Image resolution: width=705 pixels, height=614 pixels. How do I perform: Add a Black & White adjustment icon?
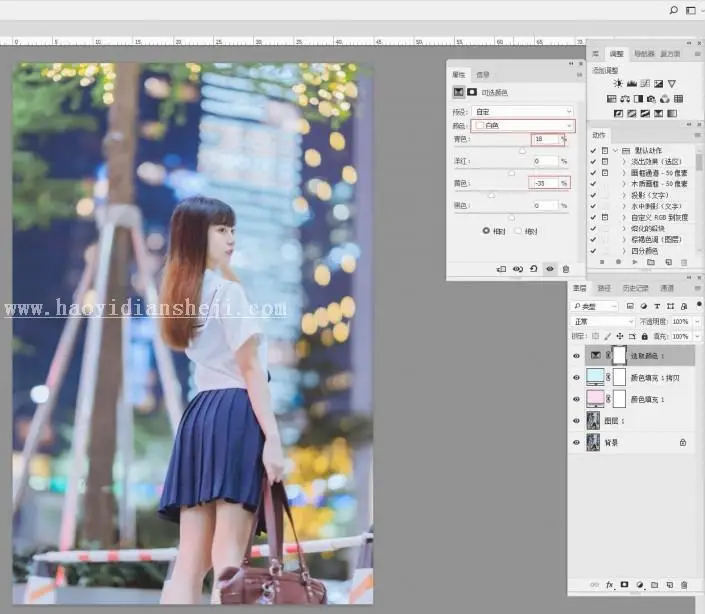638,98
